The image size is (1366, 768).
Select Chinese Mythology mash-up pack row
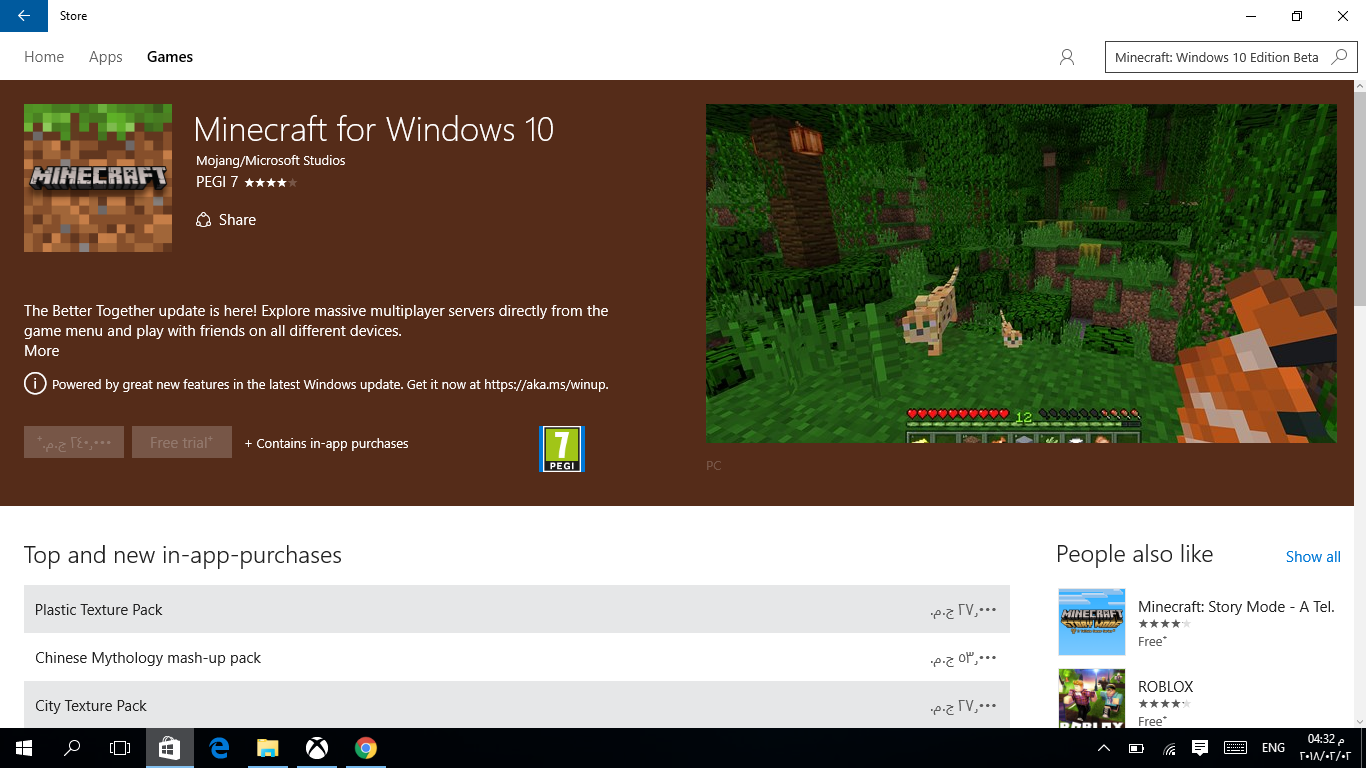pos(517,657)
